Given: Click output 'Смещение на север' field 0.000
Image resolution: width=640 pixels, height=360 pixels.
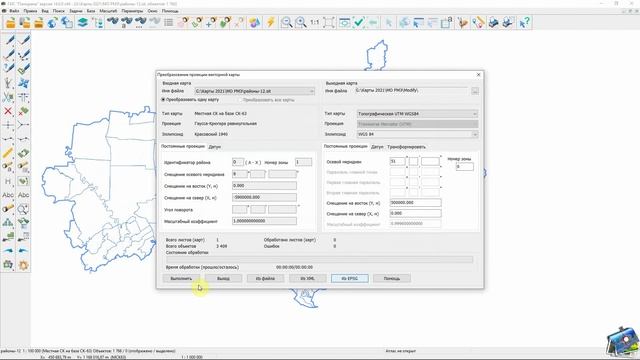Looking at the screenshot, I should coord(415,213).
